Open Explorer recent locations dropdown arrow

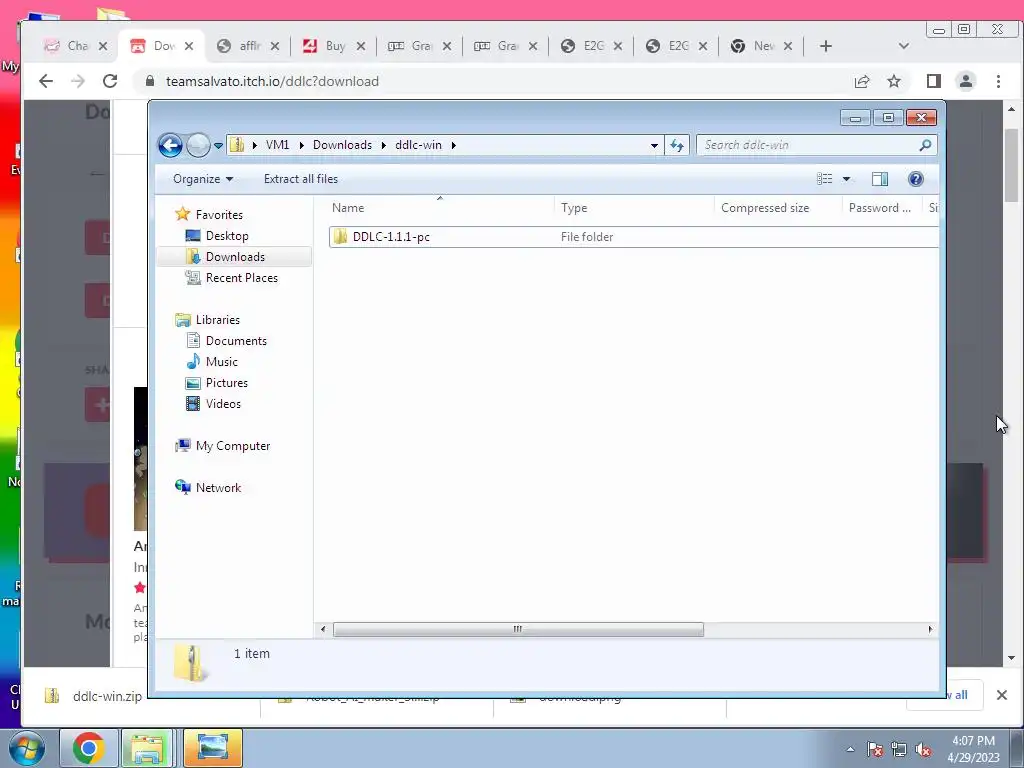click(218, 145)
